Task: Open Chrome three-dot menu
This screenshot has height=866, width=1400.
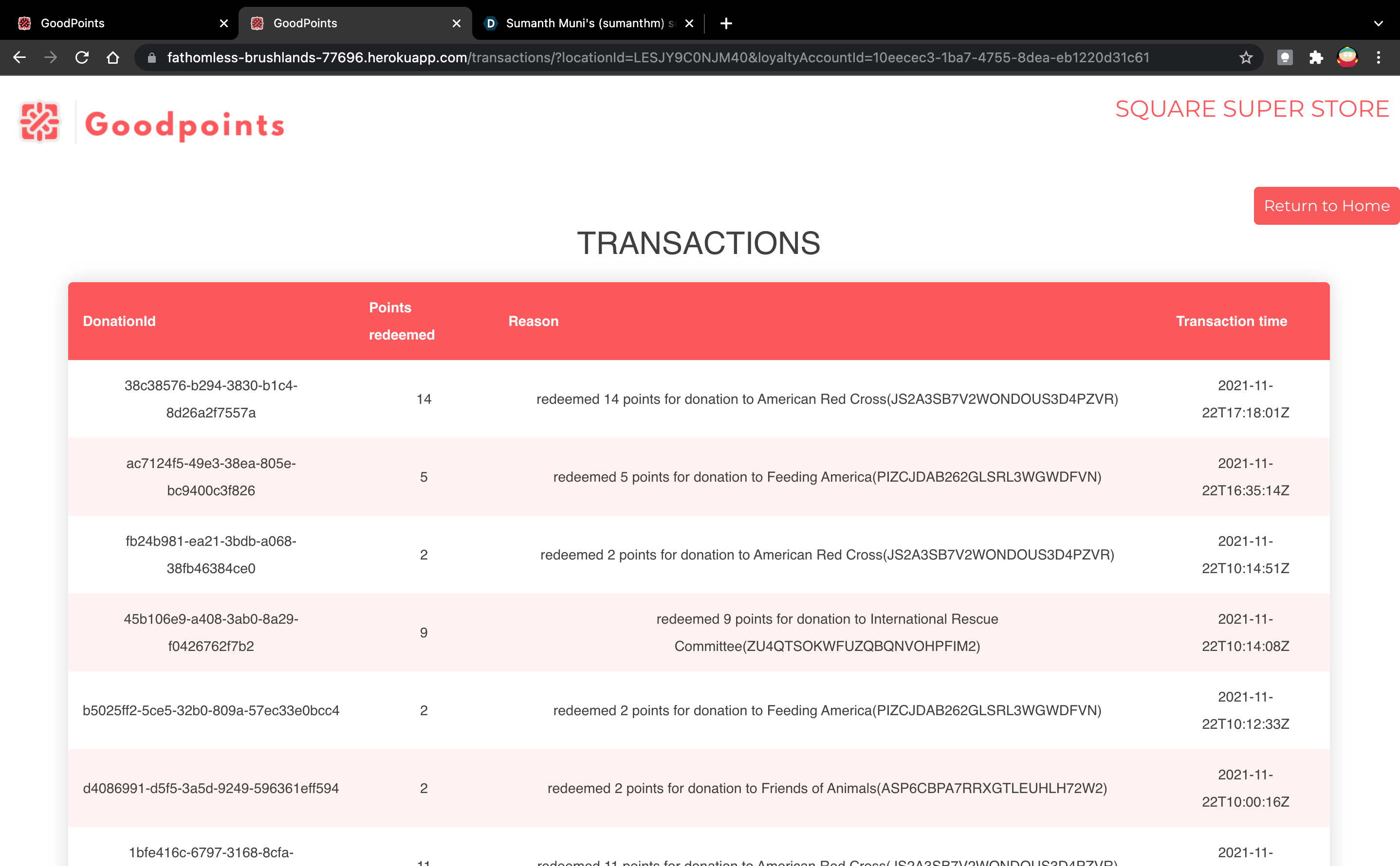Action: [1378, 57]
